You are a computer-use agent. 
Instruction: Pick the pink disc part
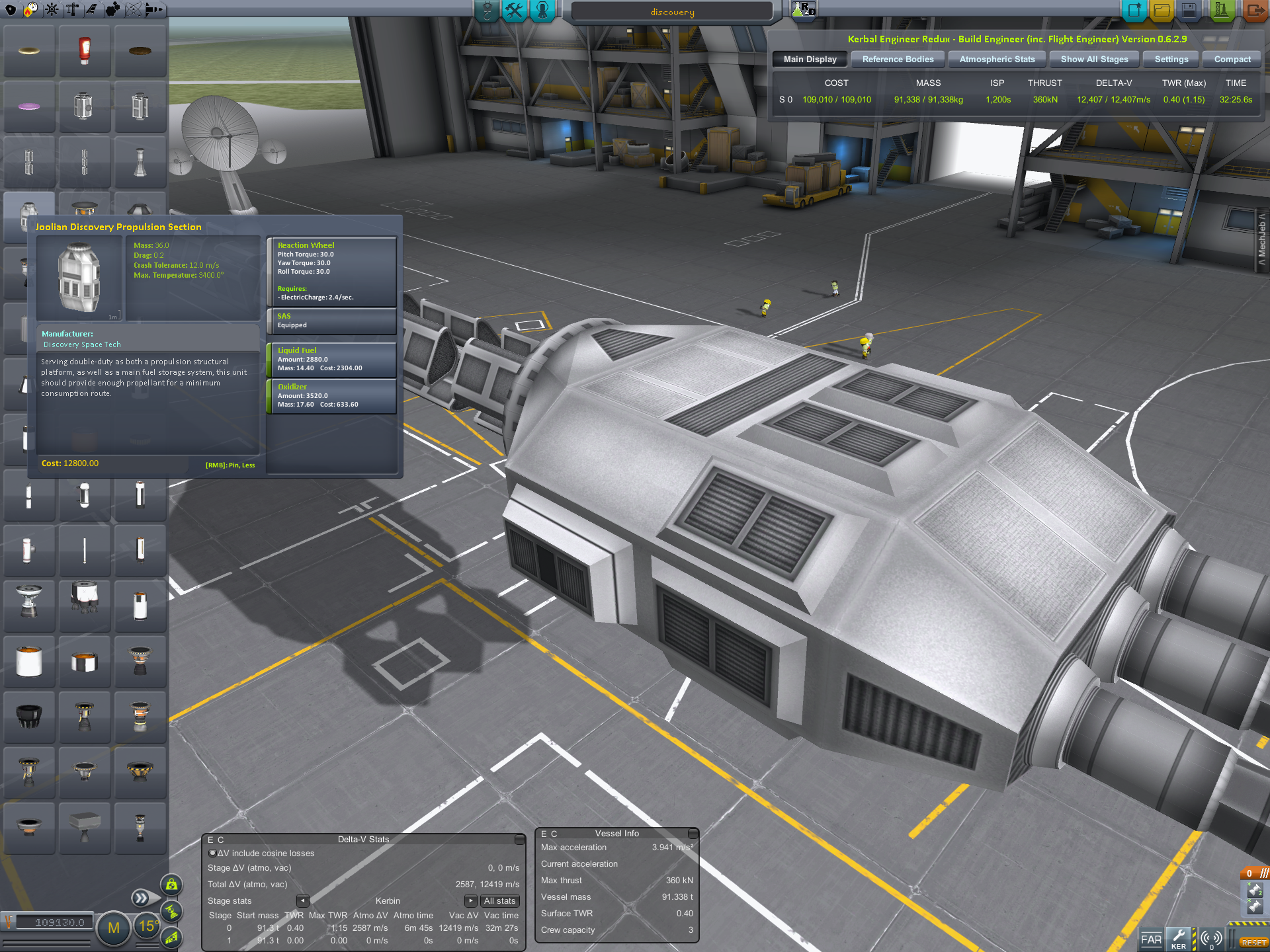29,106
